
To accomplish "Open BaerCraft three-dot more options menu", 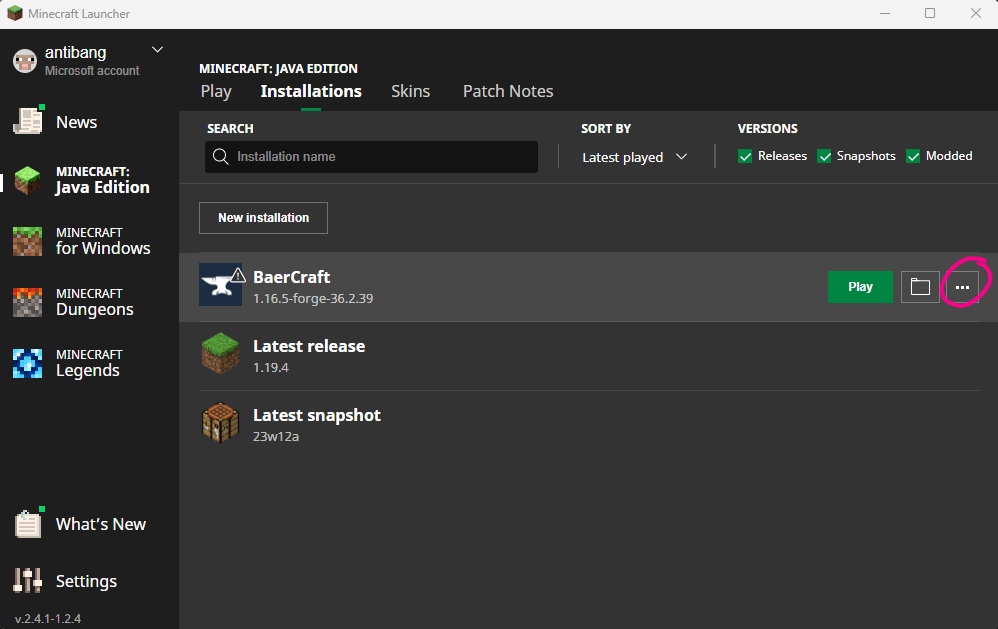I will click(962, 287).
